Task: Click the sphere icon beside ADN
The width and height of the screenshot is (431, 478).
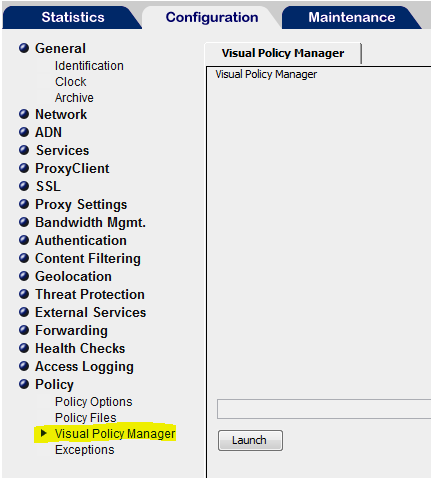Action: coord(24,132)
